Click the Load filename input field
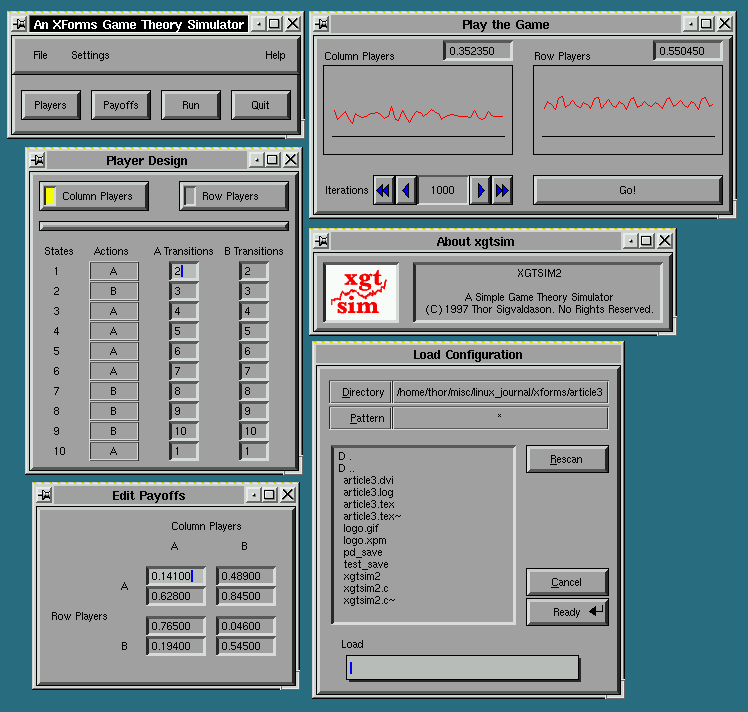Viewport: 748px width, 712px height. [x=462, y=668]
